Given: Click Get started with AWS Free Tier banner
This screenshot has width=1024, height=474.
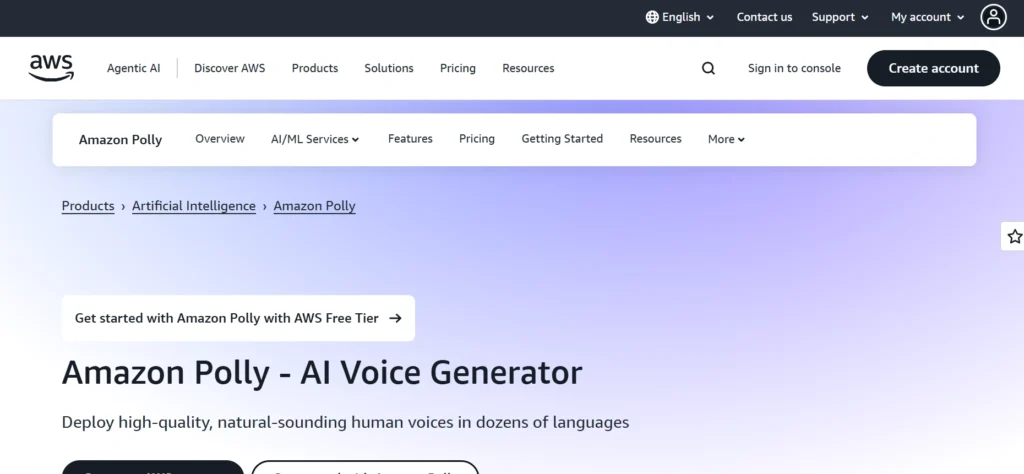Looking at the screenshot, I should 238,319.
